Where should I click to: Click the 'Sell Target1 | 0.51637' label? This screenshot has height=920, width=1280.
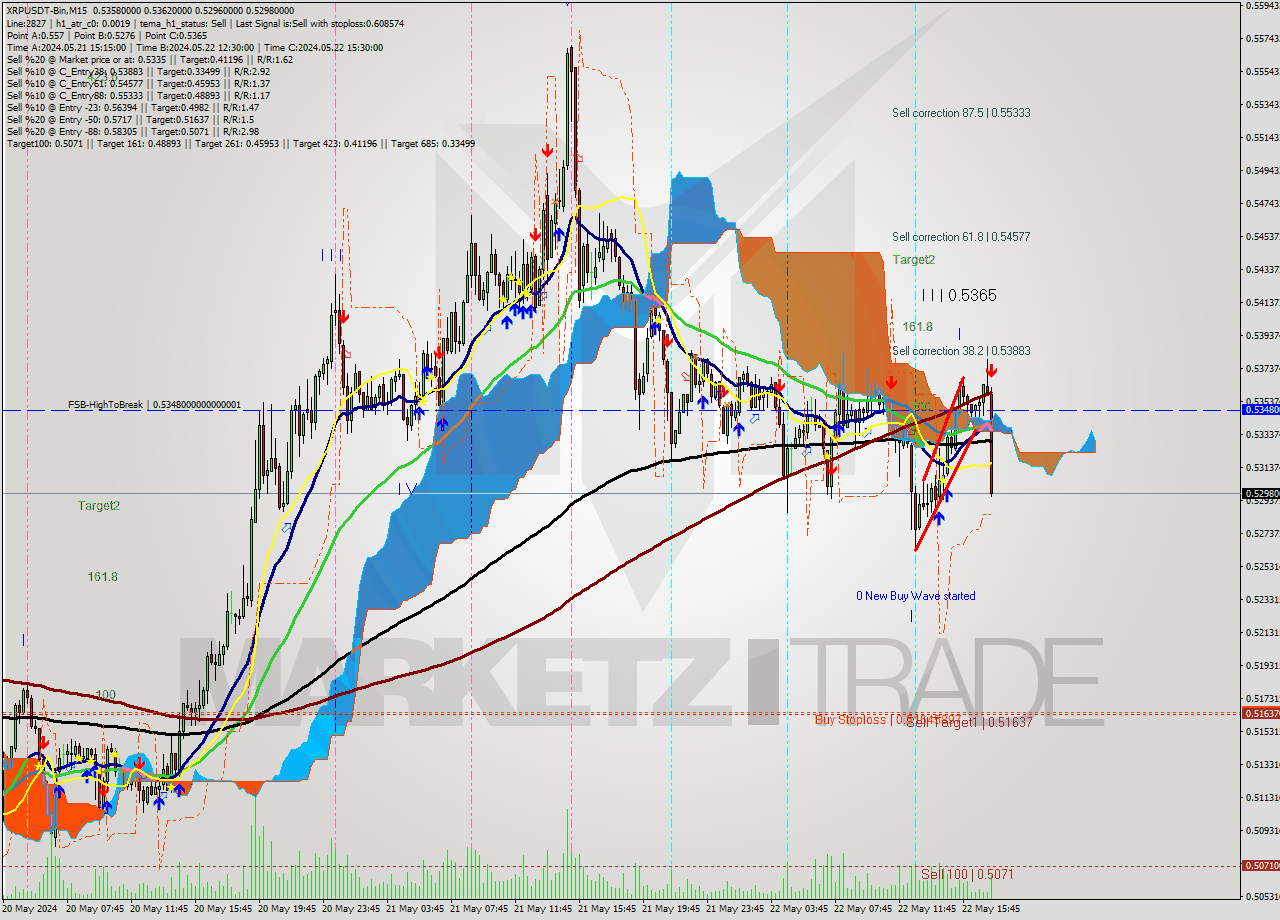(x=969, y=722)
